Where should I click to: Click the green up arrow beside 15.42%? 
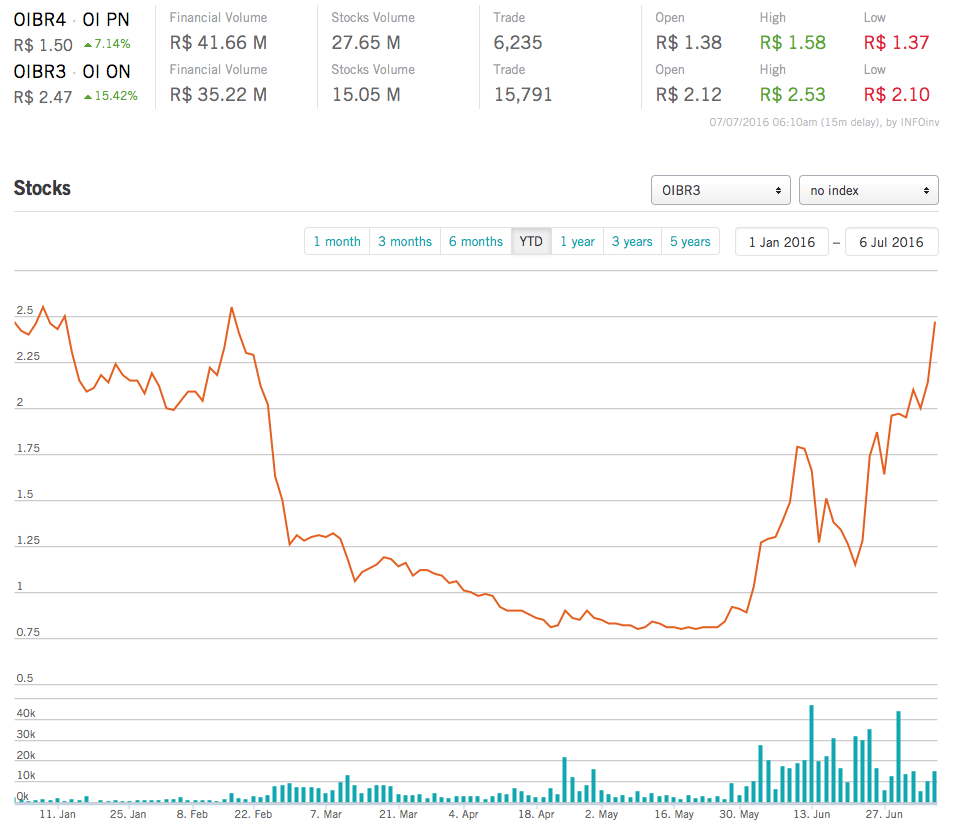point(88,96)
